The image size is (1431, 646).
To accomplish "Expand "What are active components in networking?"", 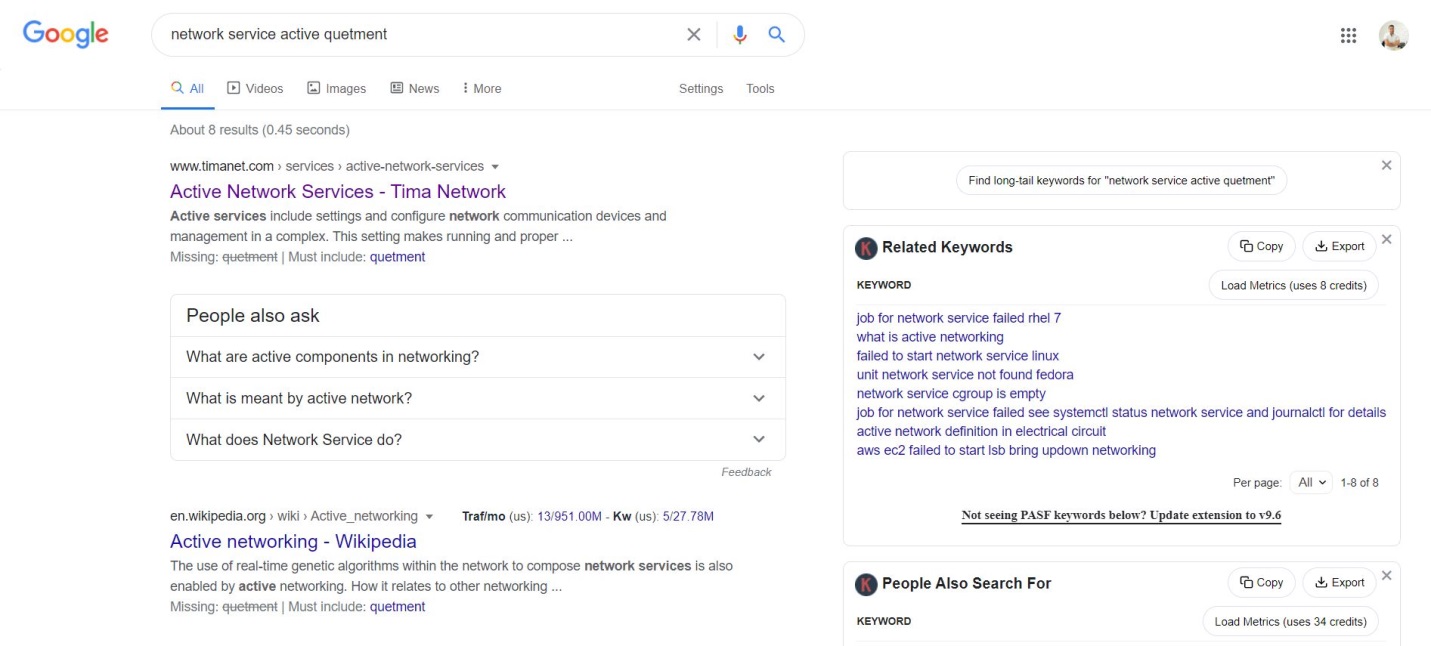I will coord(758,357).
